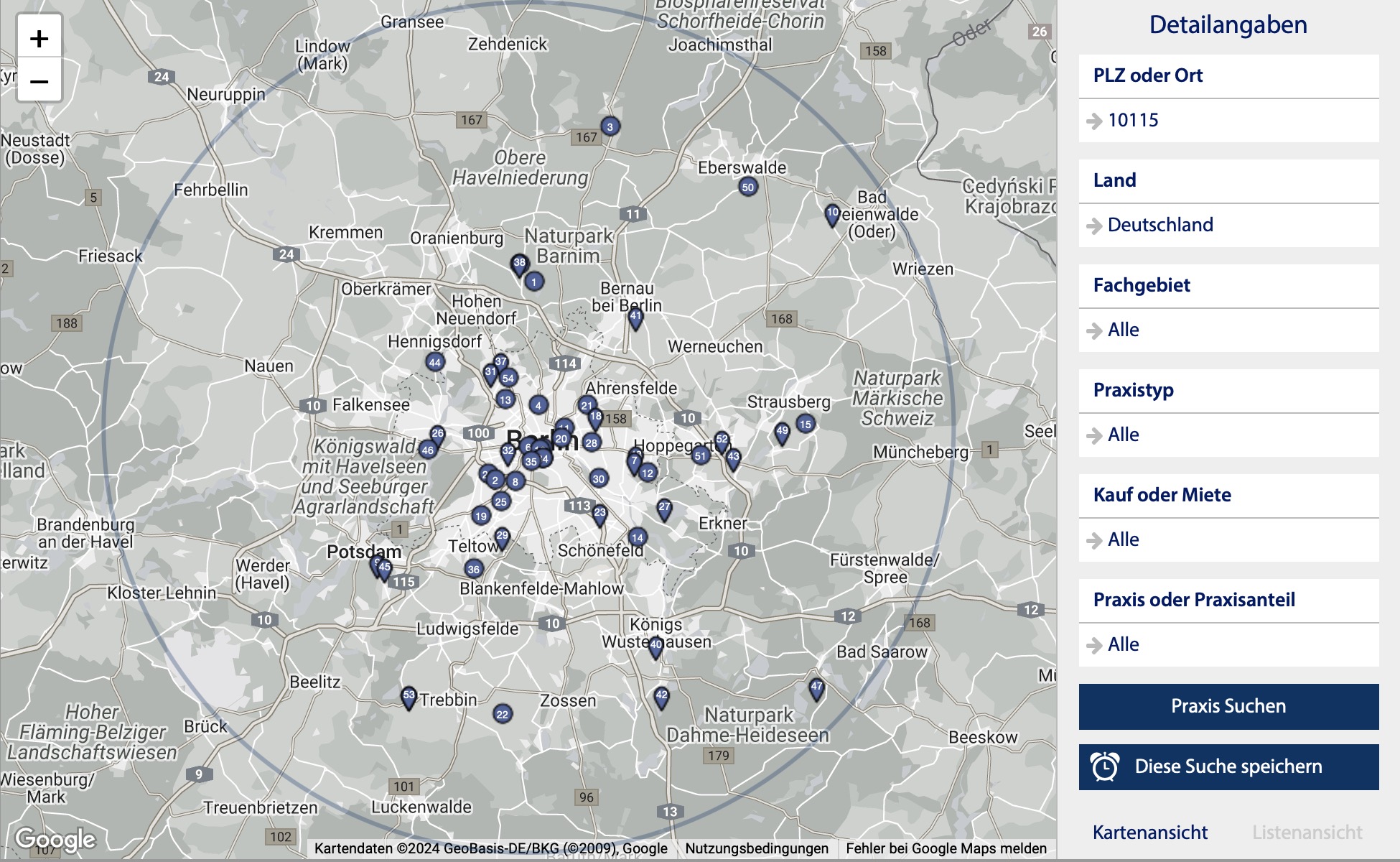Zoom out on the map
The width and height of the screenshot is (1400, 862).
pyautogui.click(x=39, y=81)
